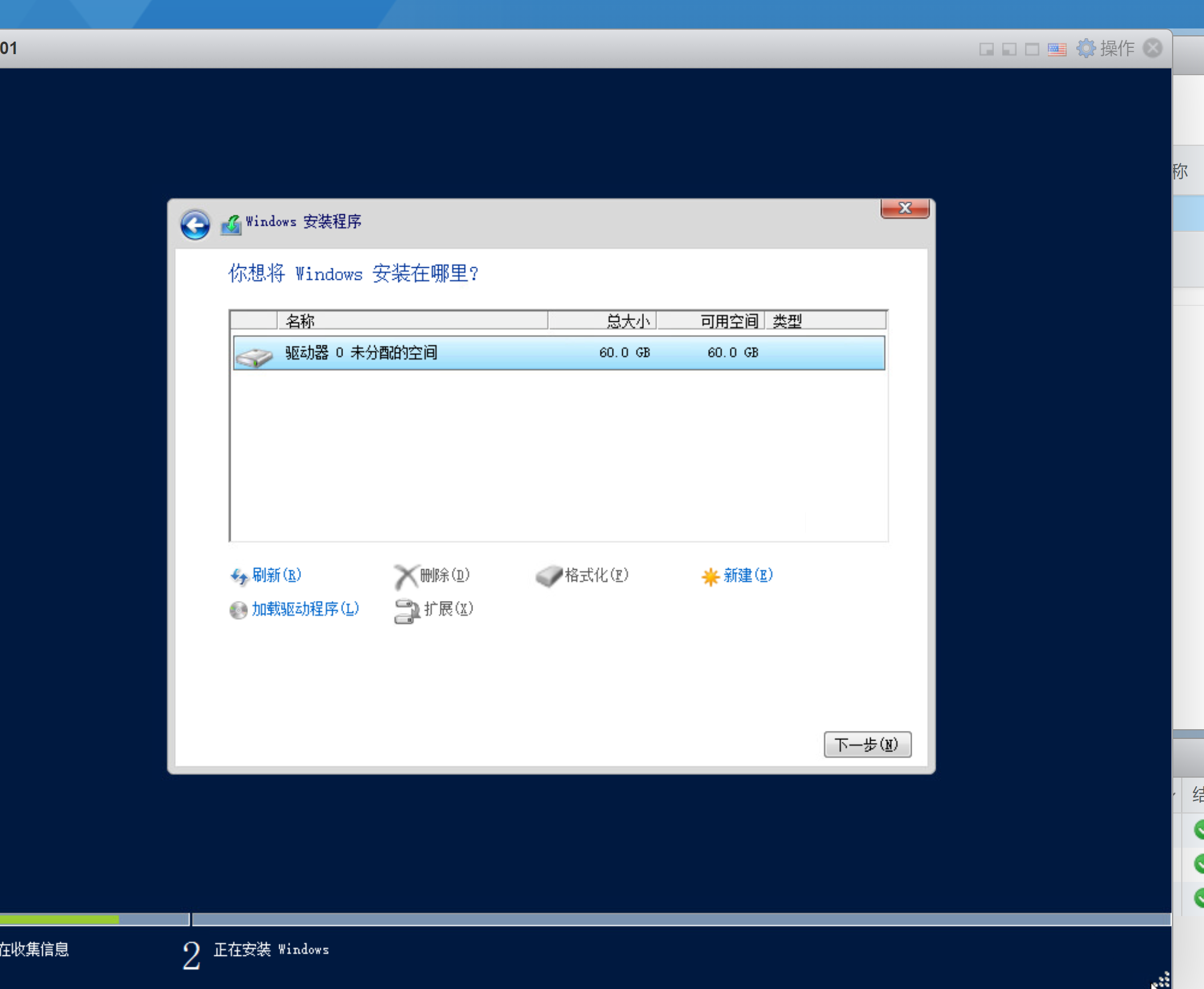Image resolution: width=1204 pixels, height=989 pixels.
Task: Click the Format (格式化) drive icon
Action: [x=549, y=576]
